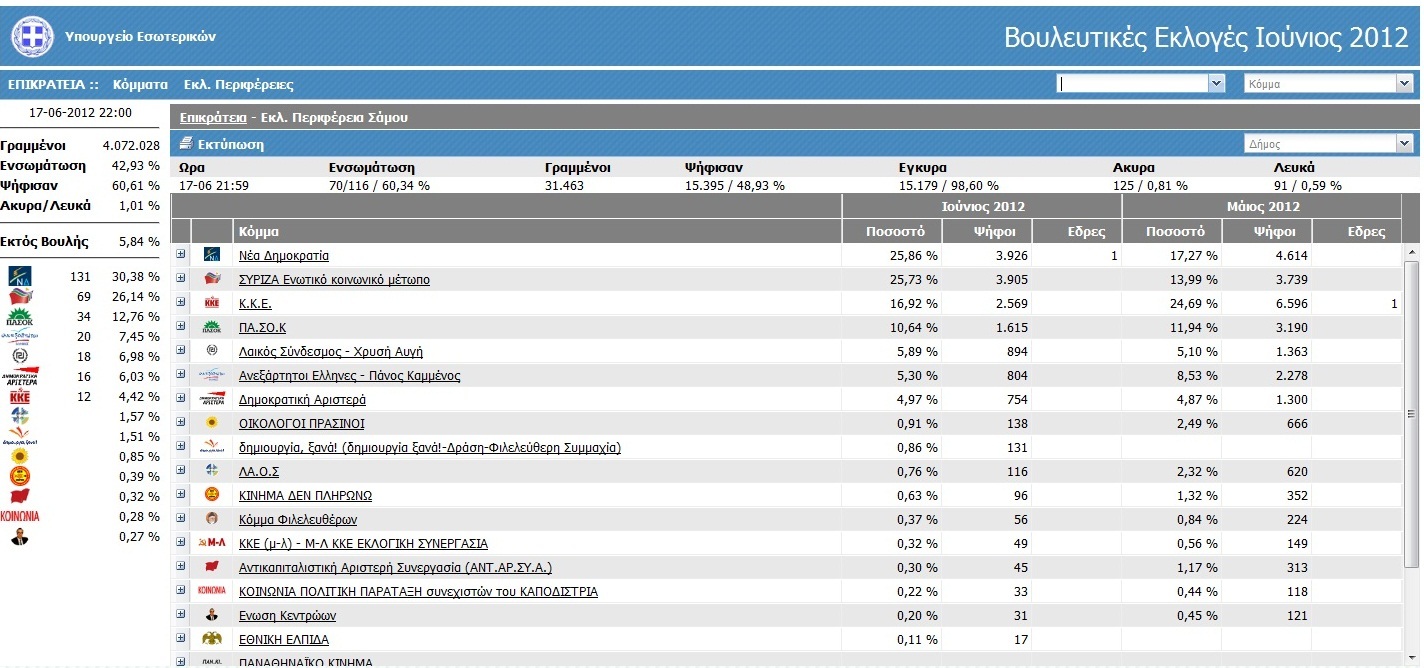
Task: Expand the Λαϊκός Σύνδεσμος - Χρυσή Αυγή row
Action: (x=181, y=350)
